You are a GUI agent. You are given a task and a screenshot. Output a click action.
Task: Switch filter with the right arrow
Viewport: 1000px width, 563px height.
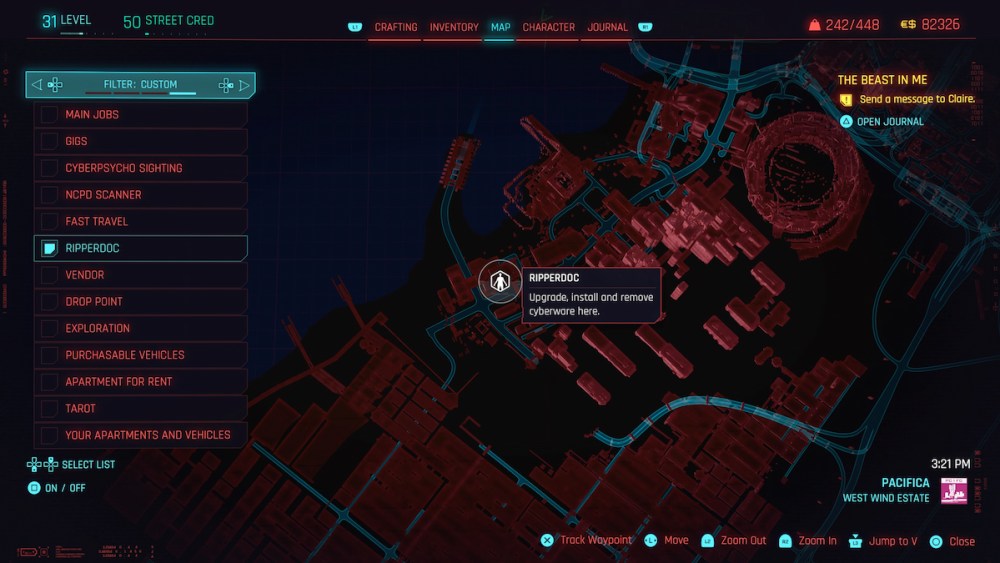coord(244,85)
